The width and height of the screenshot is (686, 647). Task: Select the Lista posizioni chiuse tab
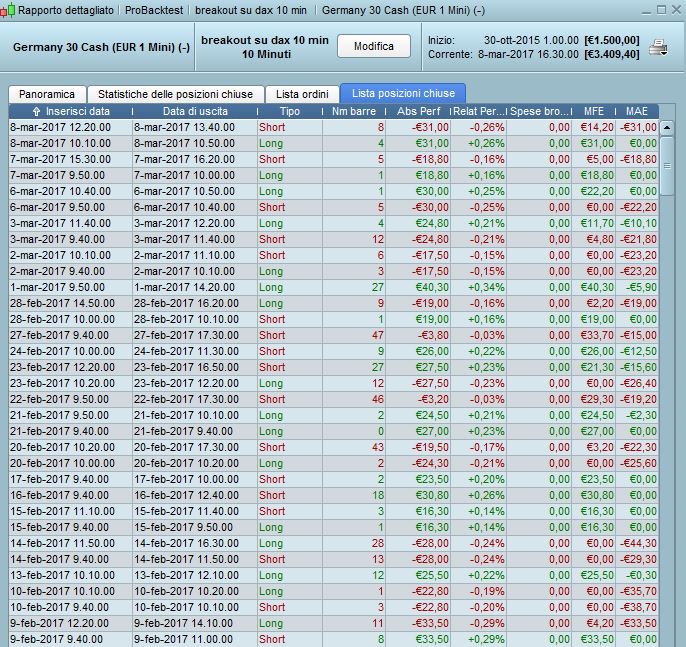tap(403, 93)
